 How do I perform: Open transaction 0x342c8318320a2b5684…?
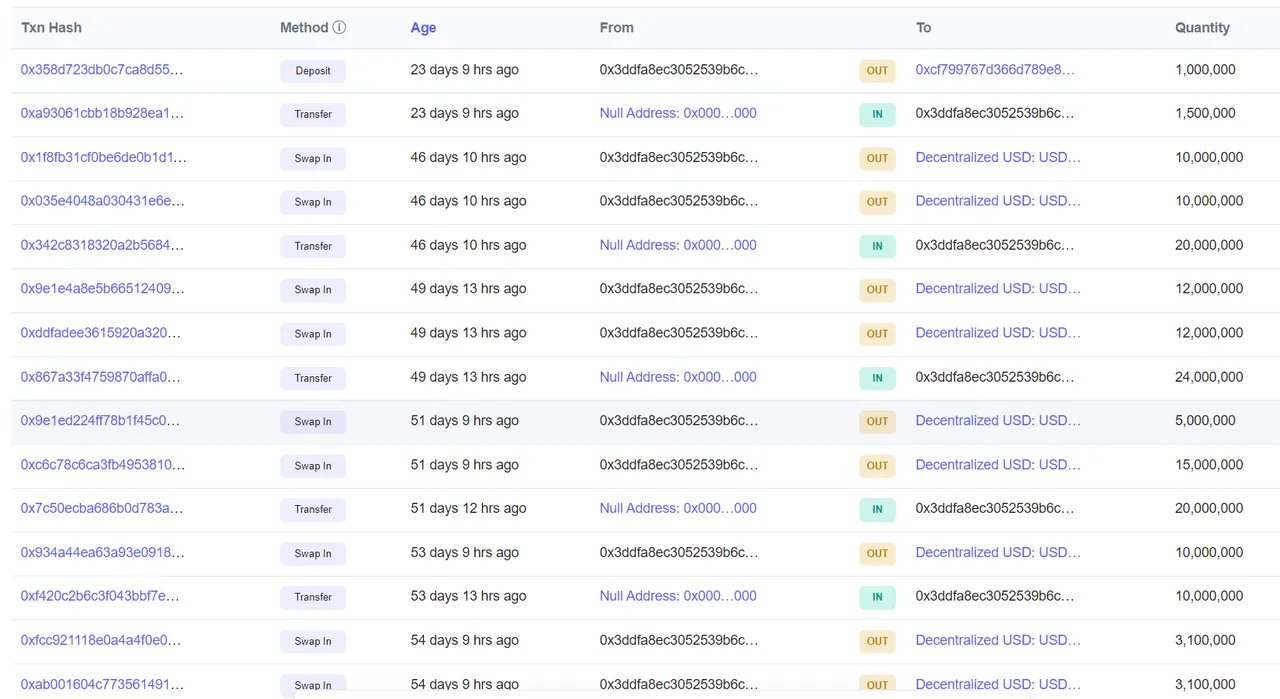pos(102,245)
